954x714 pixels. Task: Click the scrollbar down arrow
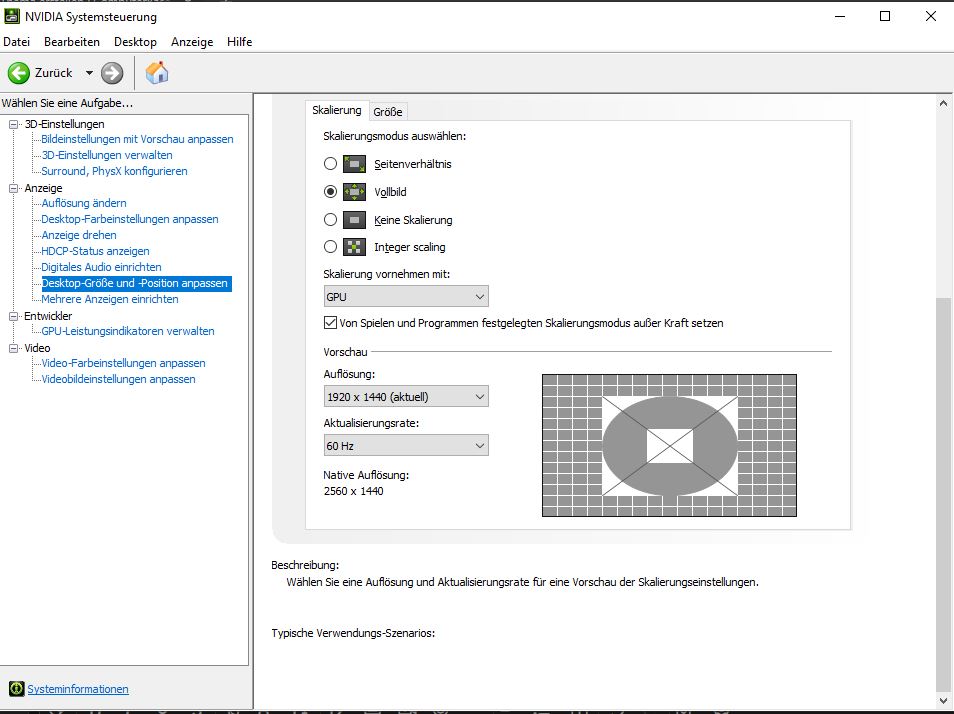(x=943, y=699)
